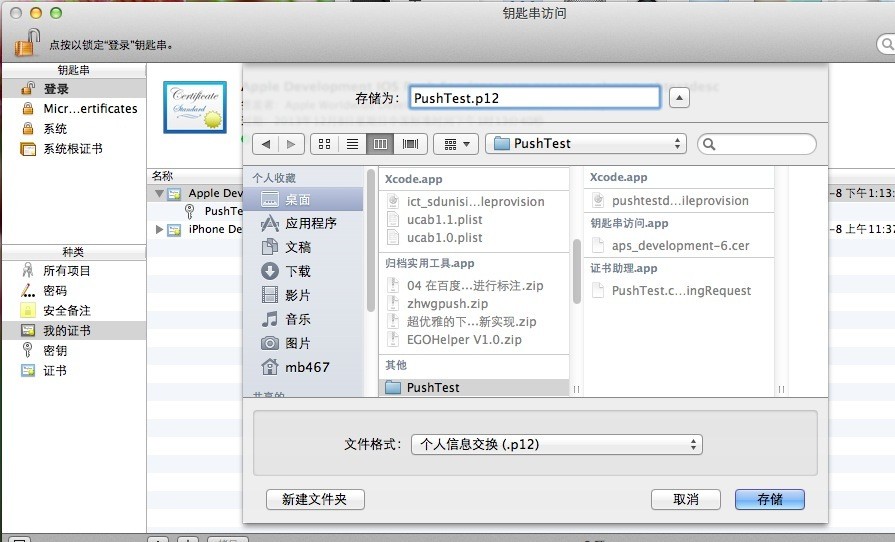Viewport: 895px width, 542px height.
Task: Select pushtestd...ileprovision file
Action: point(679,200)
